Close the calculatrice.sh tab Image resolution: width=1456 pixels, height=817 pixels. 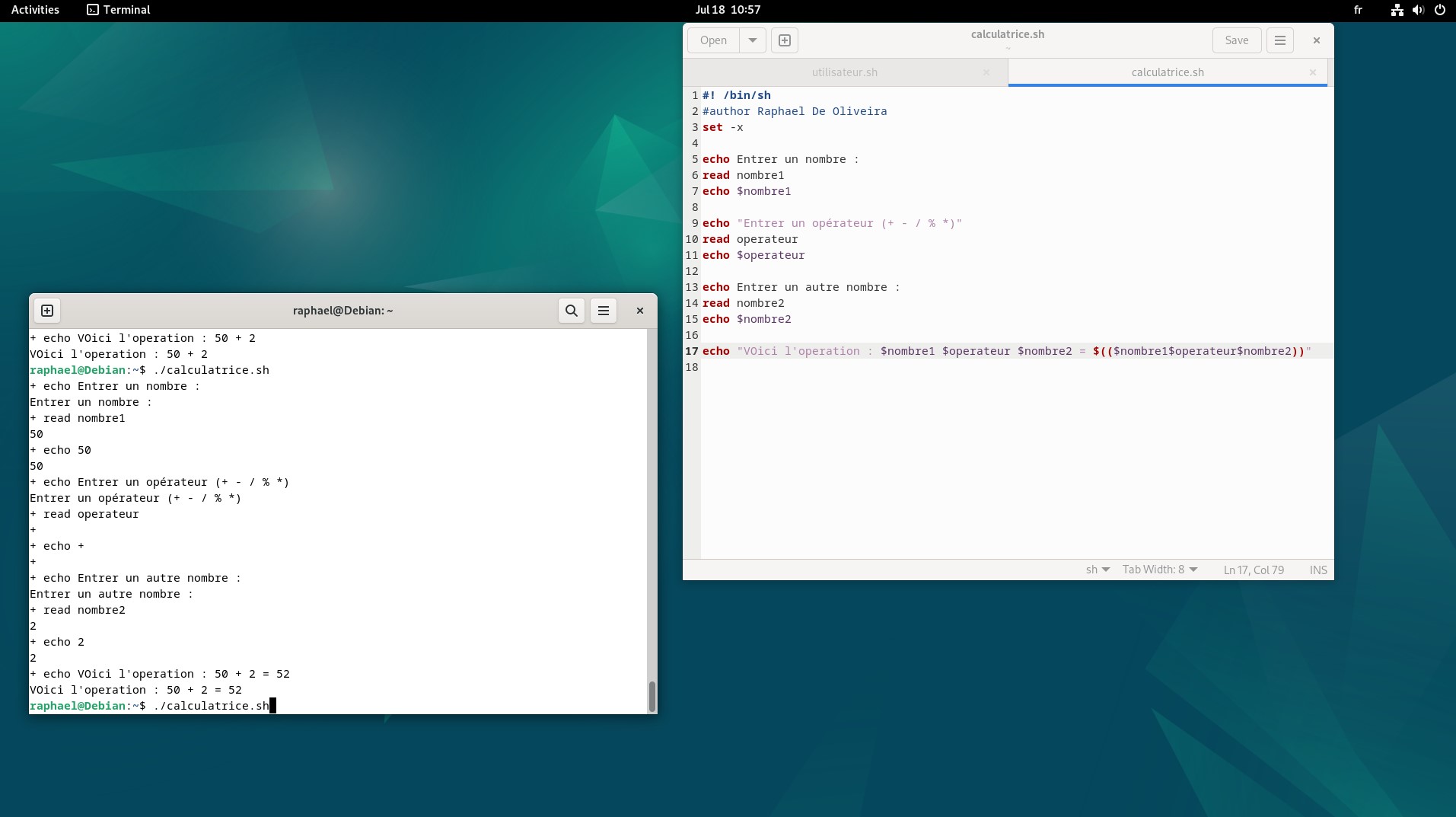pos(1313,72)
